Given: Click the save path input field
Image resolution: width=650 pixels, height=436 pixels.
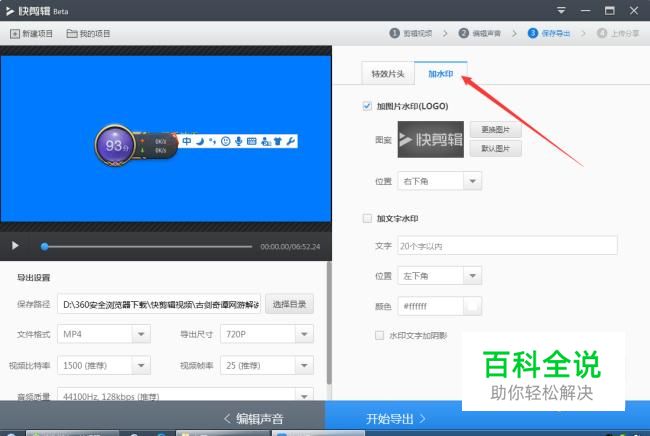Looking at the screenshot, I should (x=159, y=304).
